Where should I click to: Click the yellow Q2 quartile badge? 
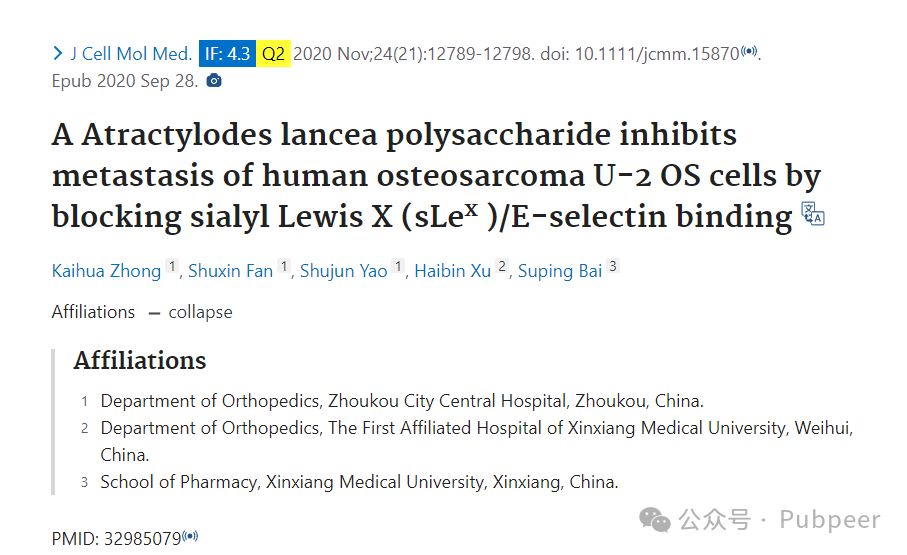tap(273, 54)
